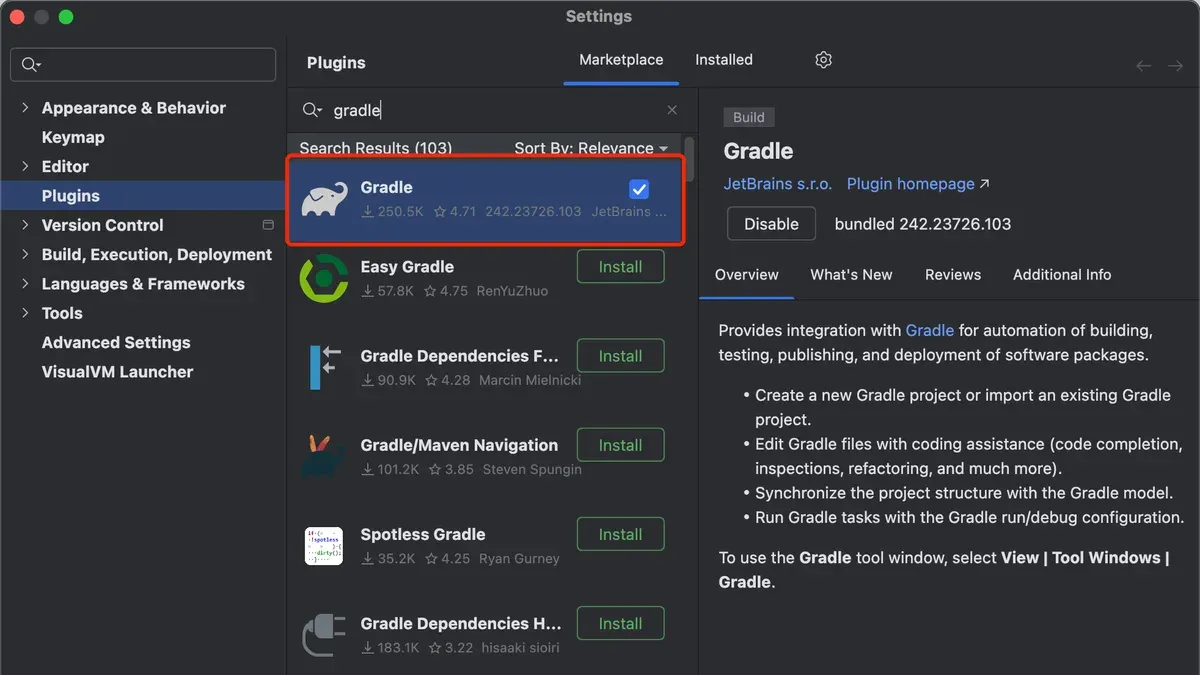1200x675 pixels.
Task: Click the Gradle heading in details pane
Action: [x=758, y=151]
